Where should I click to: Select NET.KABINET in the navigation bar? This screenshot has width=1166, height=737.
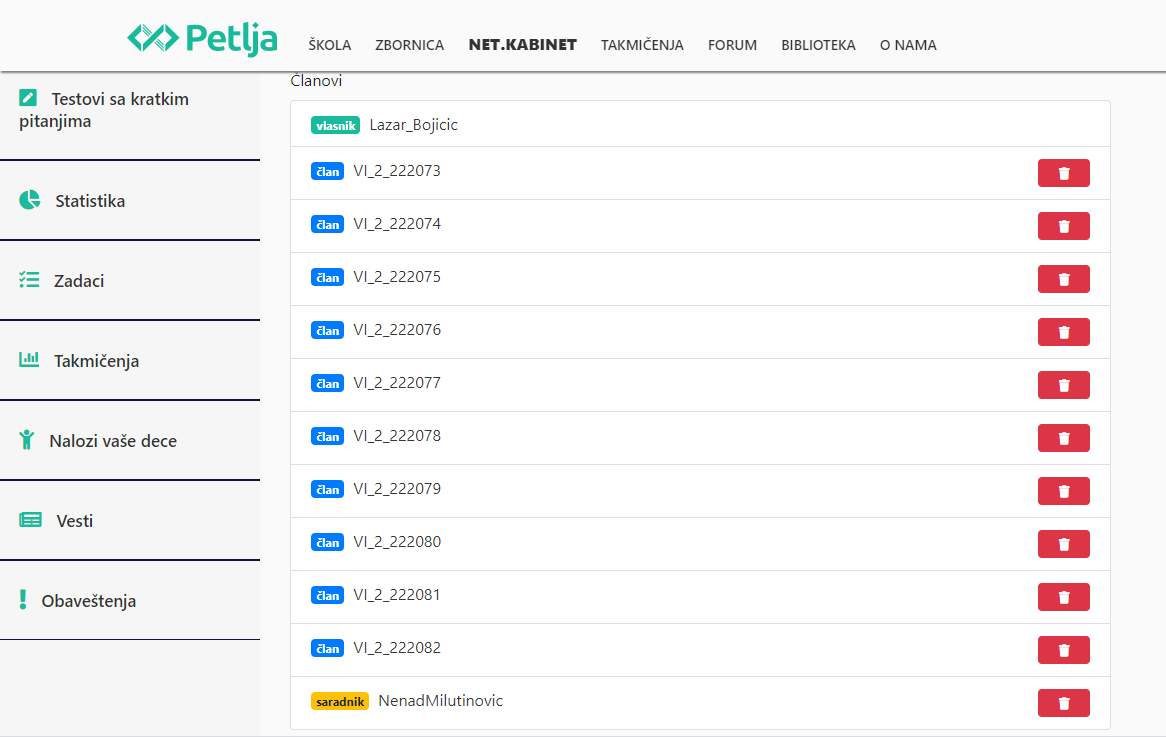click(x=522, y=45)
